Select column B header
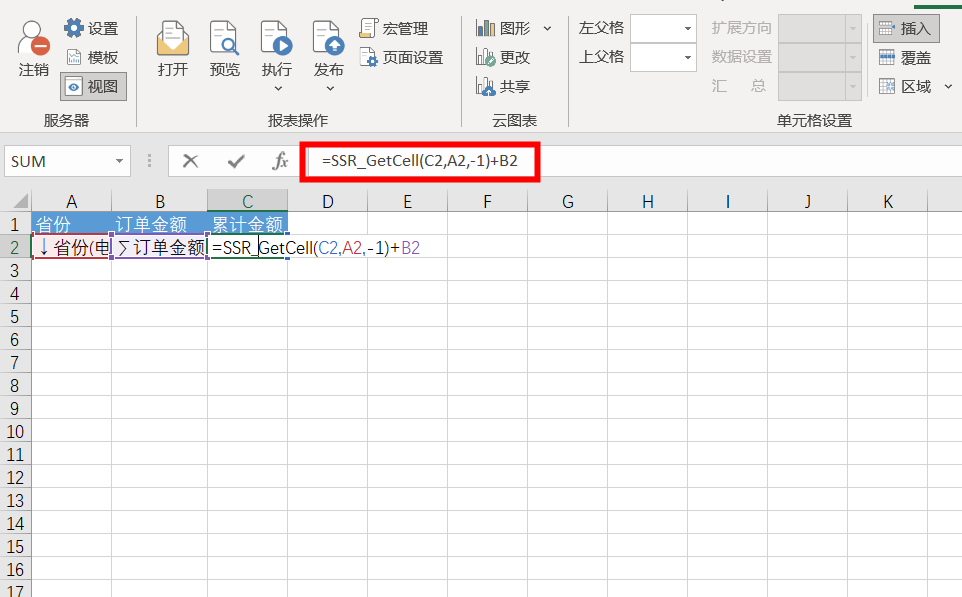The height and width of the screenshot is (597, 962). pos(160,201)
